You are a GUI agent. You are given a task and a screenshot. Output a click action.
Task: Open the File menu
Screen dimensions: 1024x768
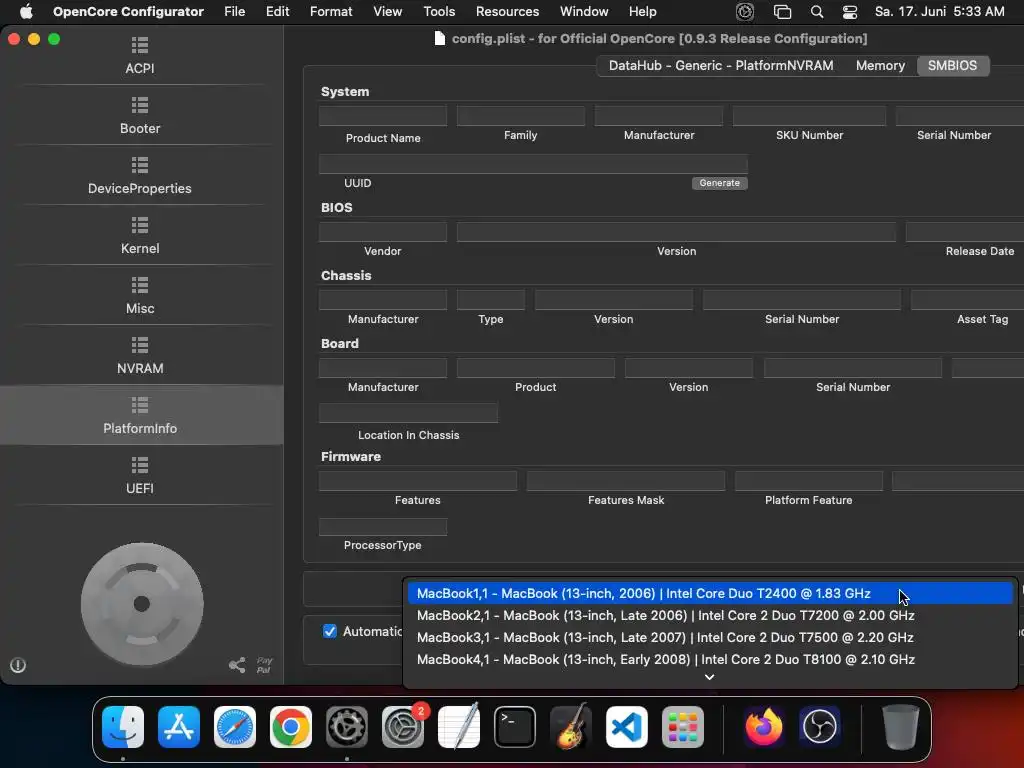(234, 11)
